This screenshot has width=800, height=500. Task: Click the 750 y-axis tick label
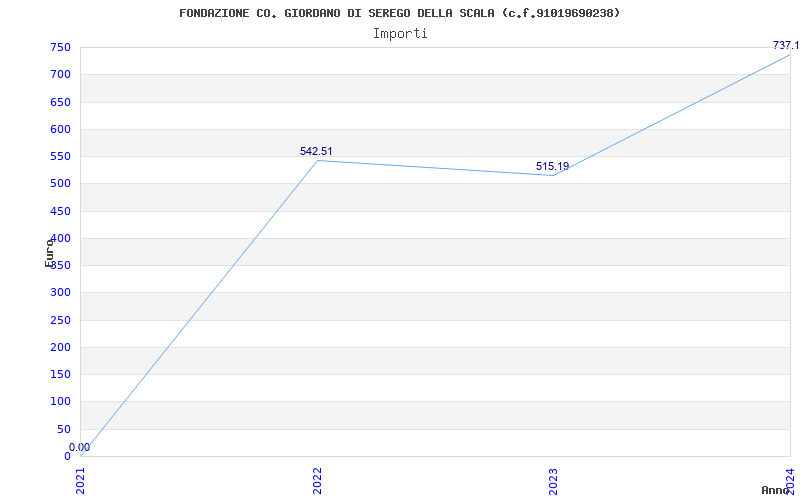click(x=60, y=47)
